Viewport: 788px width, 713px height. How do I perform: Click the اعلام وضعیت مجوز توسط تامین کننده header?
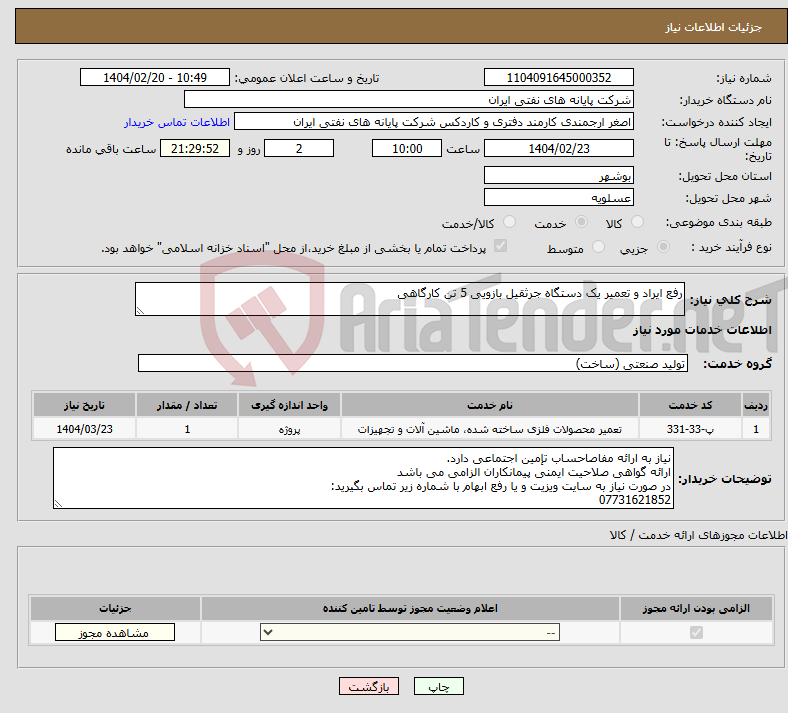(x=410, y=608)
